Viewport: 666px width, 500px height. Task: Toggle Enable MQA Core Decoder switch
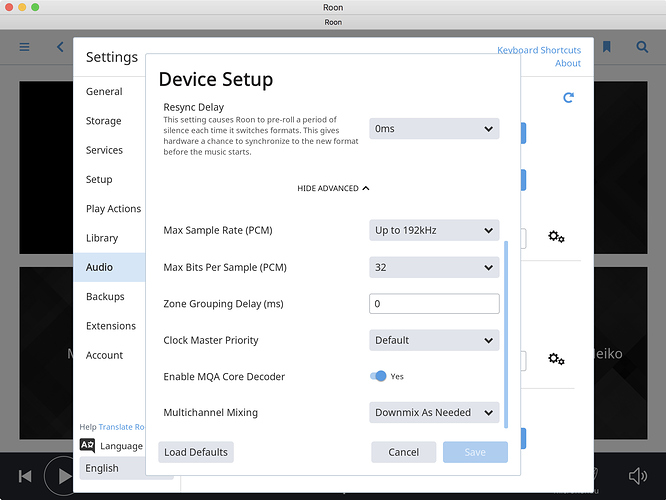pos(378,376)
